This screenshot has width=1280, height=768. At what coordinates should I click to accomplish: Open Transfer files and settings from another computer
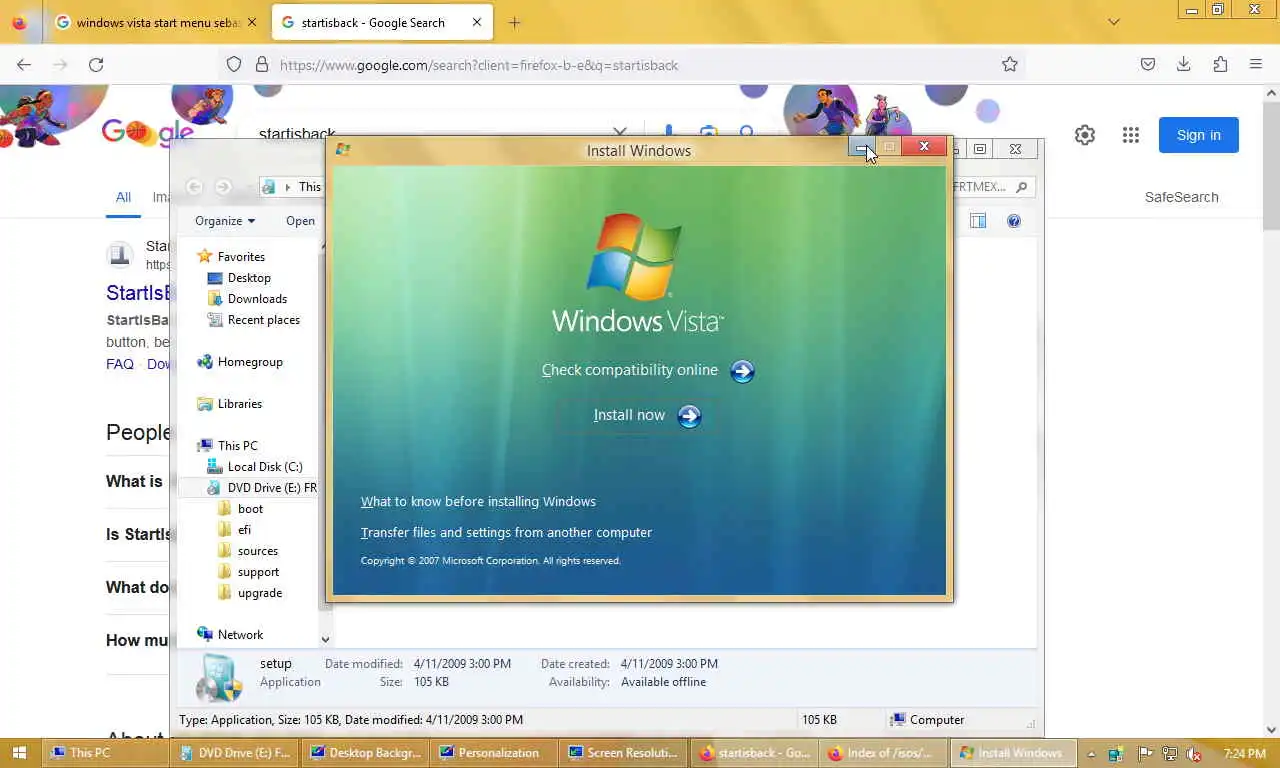[506, 533]
